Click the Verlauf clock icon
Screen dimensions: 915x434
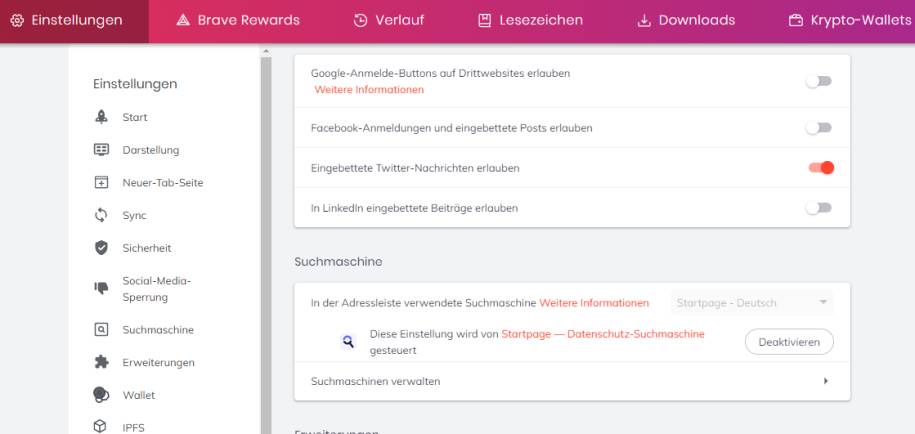pos(361,20)
